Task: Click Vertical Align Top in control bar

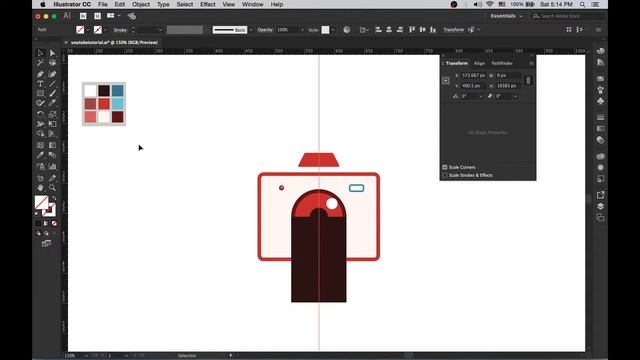Action: click(x=412, y=29)
